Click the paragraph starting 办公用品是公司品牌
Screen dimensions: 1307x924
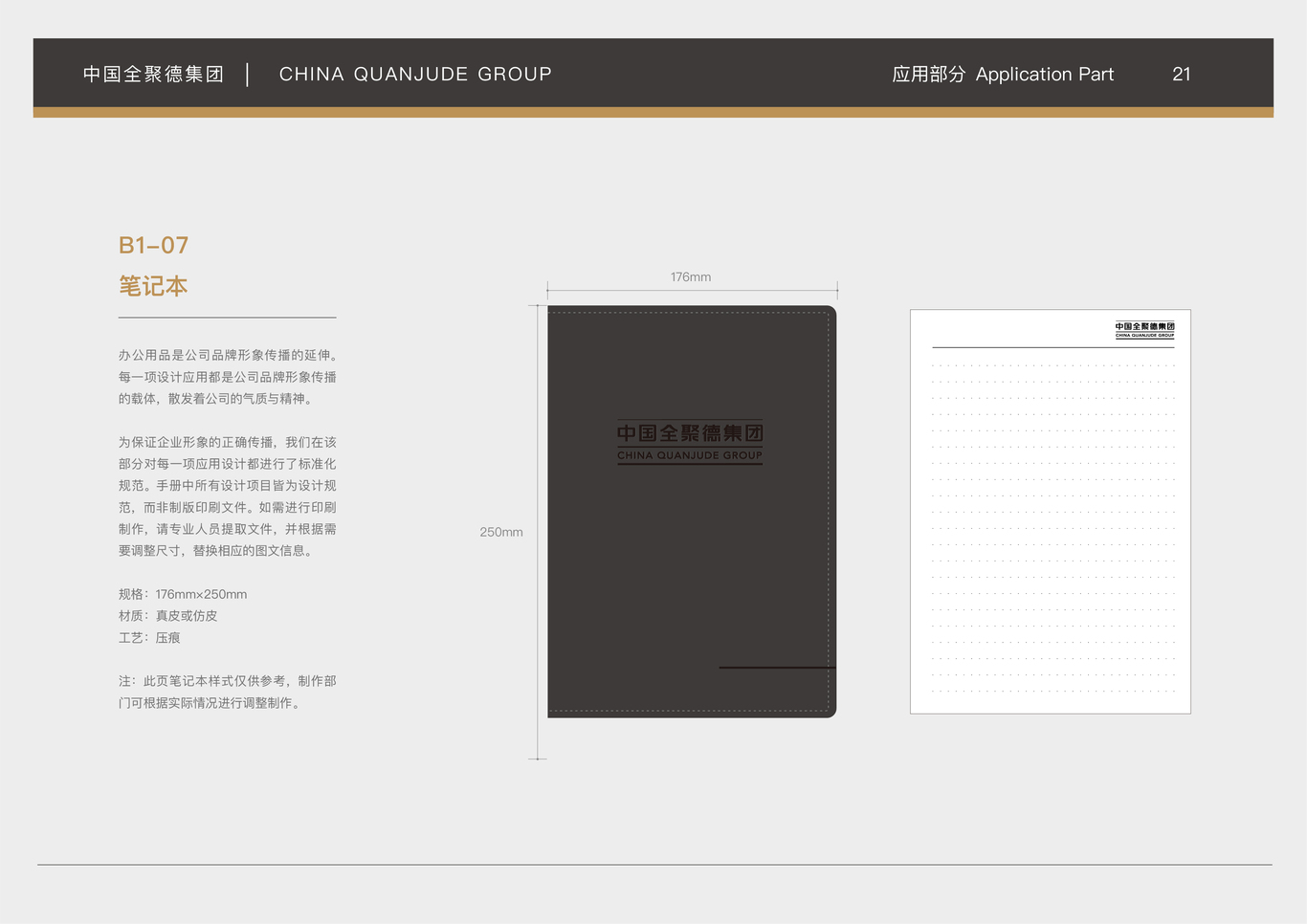228,377
